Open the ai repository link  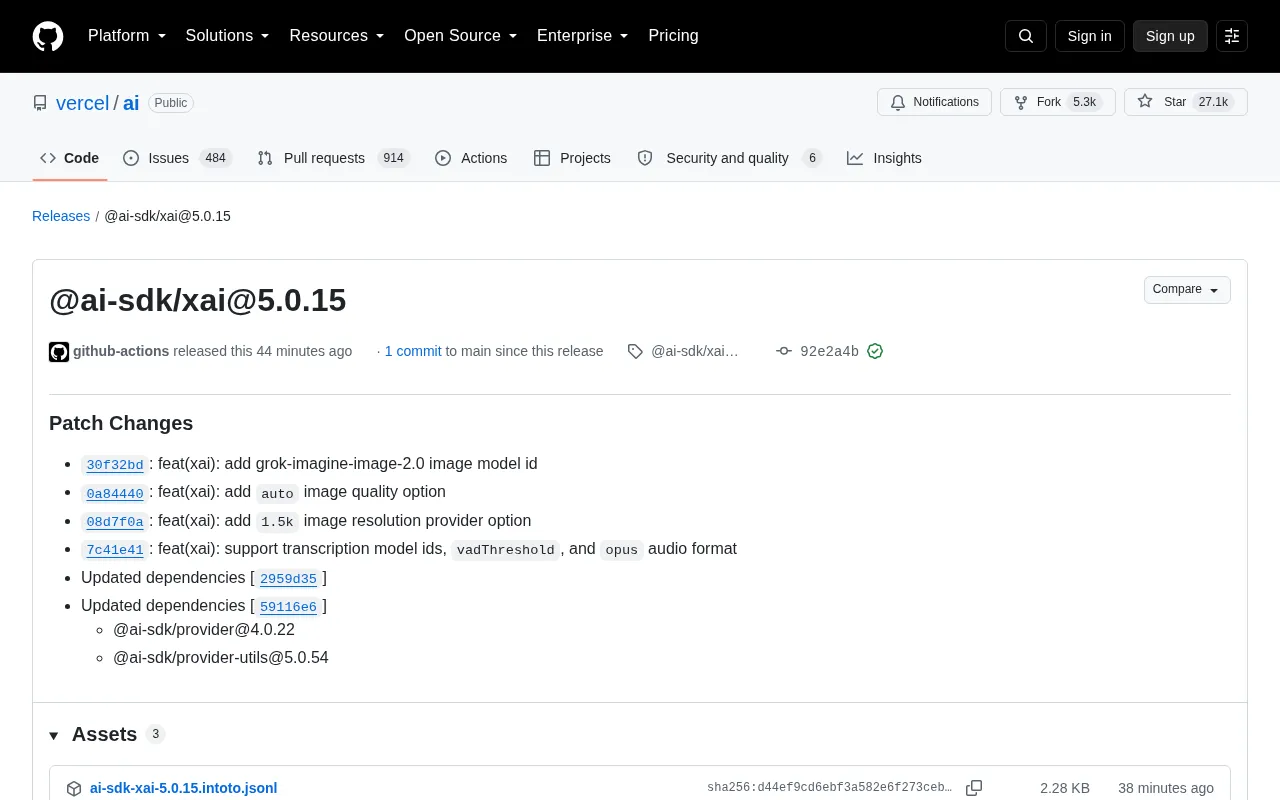coord(131,103)
